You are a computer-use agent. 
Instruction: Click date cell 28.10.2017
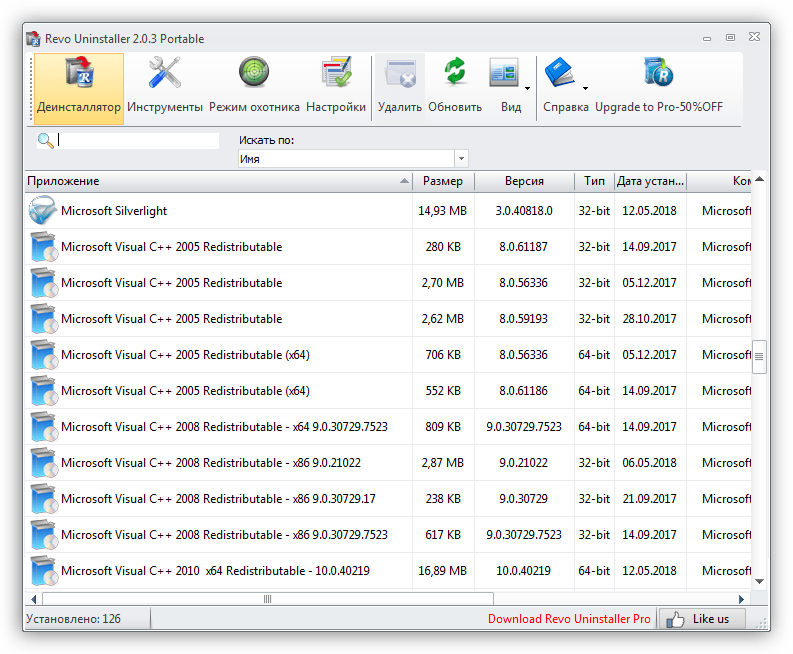pyautogui.click(x=649, y=319)
